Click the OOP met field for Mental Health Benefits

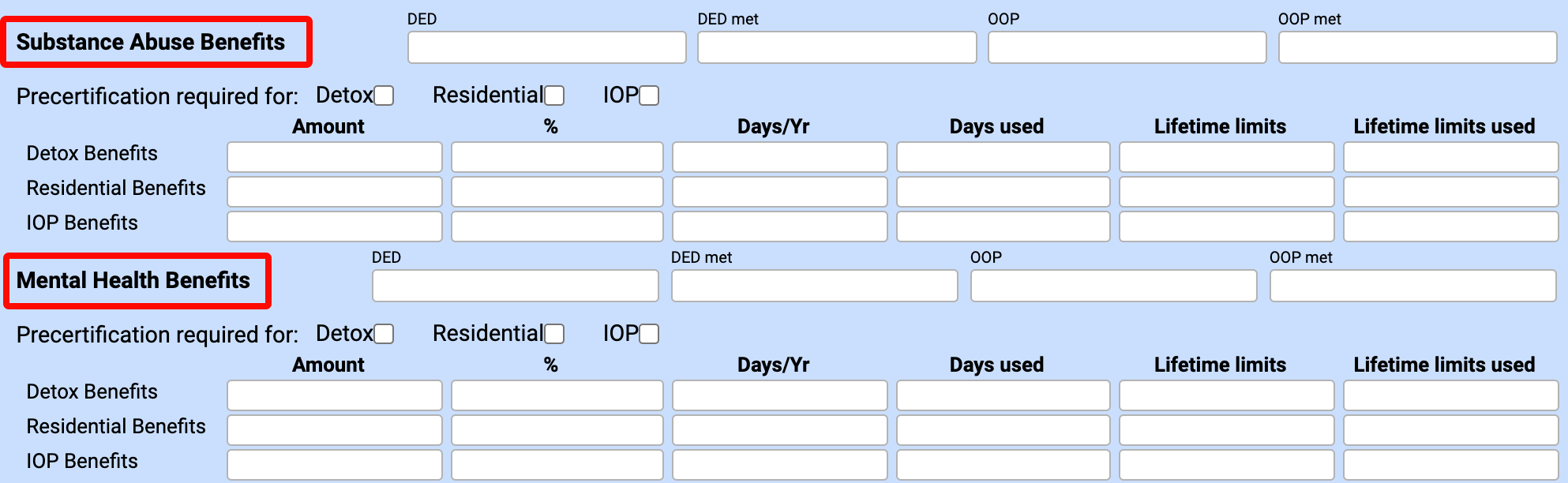(1413, 286)
